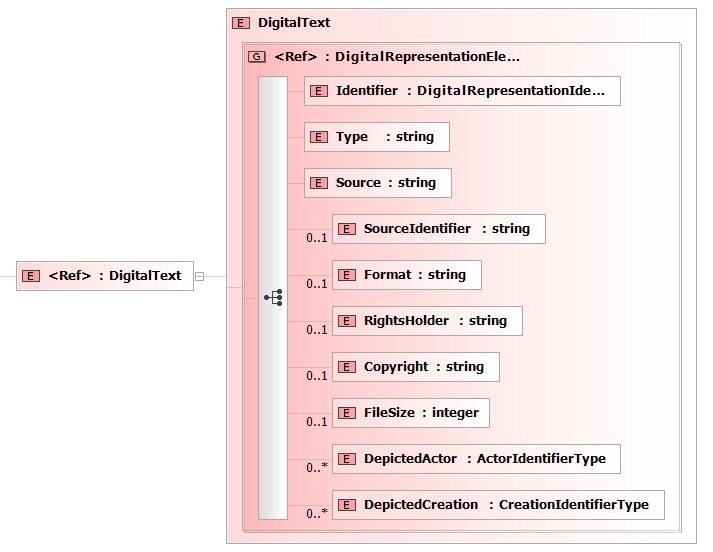Click the E icon next to Type

click(x=320, y=137)
